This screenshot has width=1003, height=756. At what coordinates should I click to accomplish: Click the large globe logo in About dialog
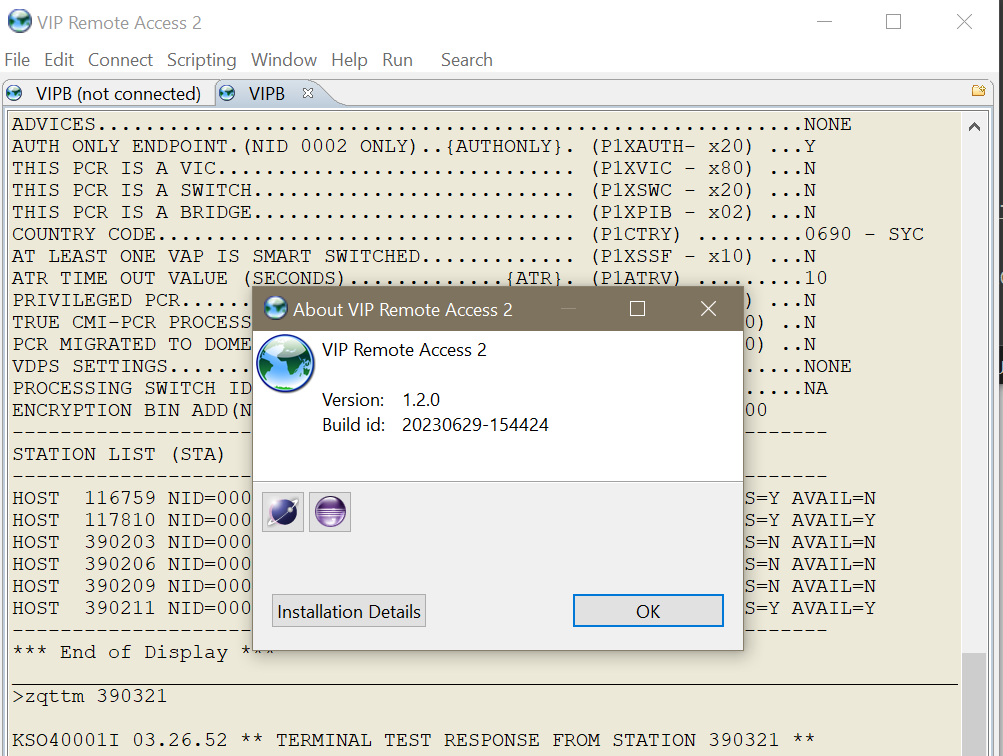click(285, 362)
